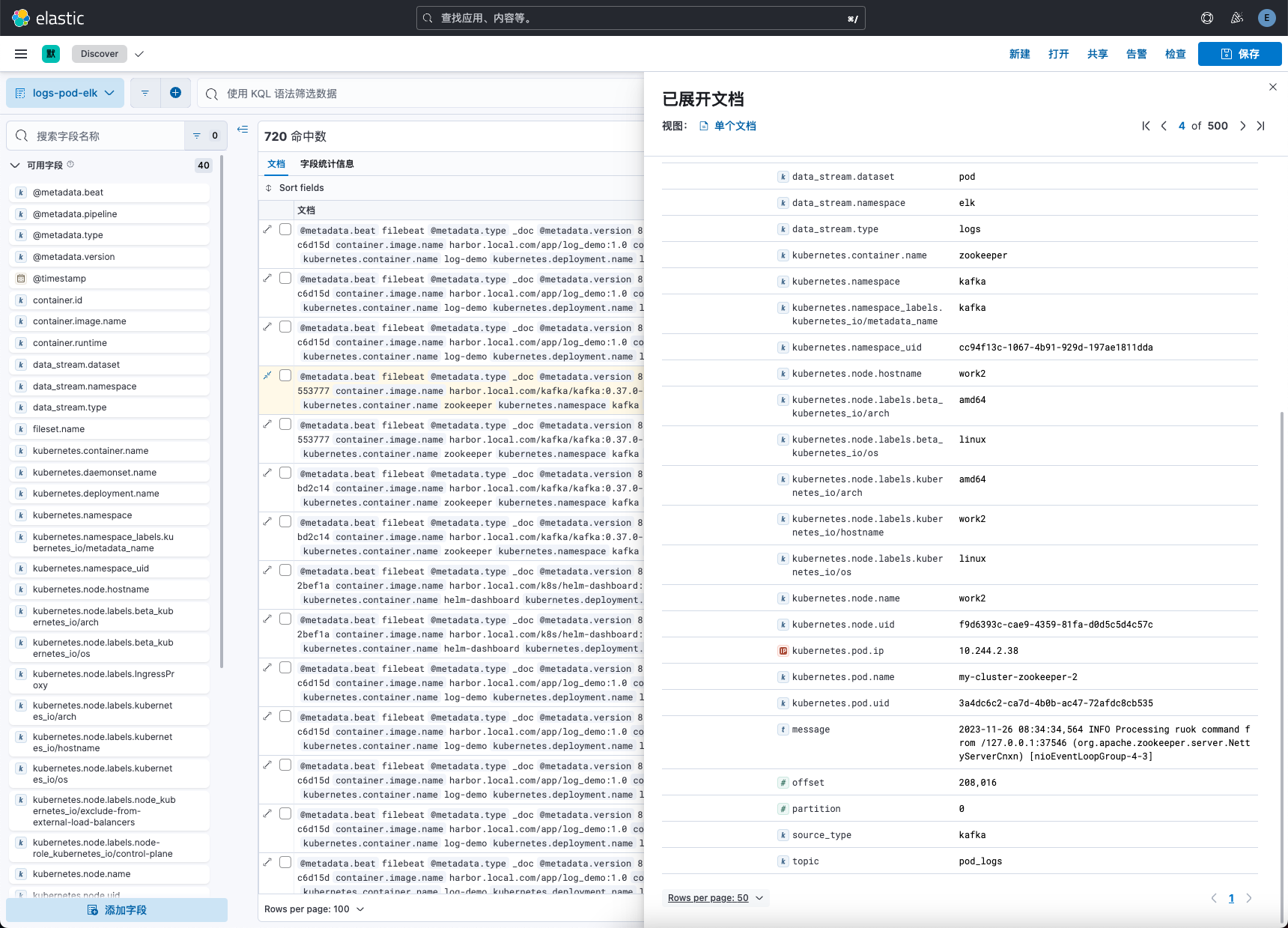
Task: Click 告警 in the top menu
Action: [x=1137, y=54]
